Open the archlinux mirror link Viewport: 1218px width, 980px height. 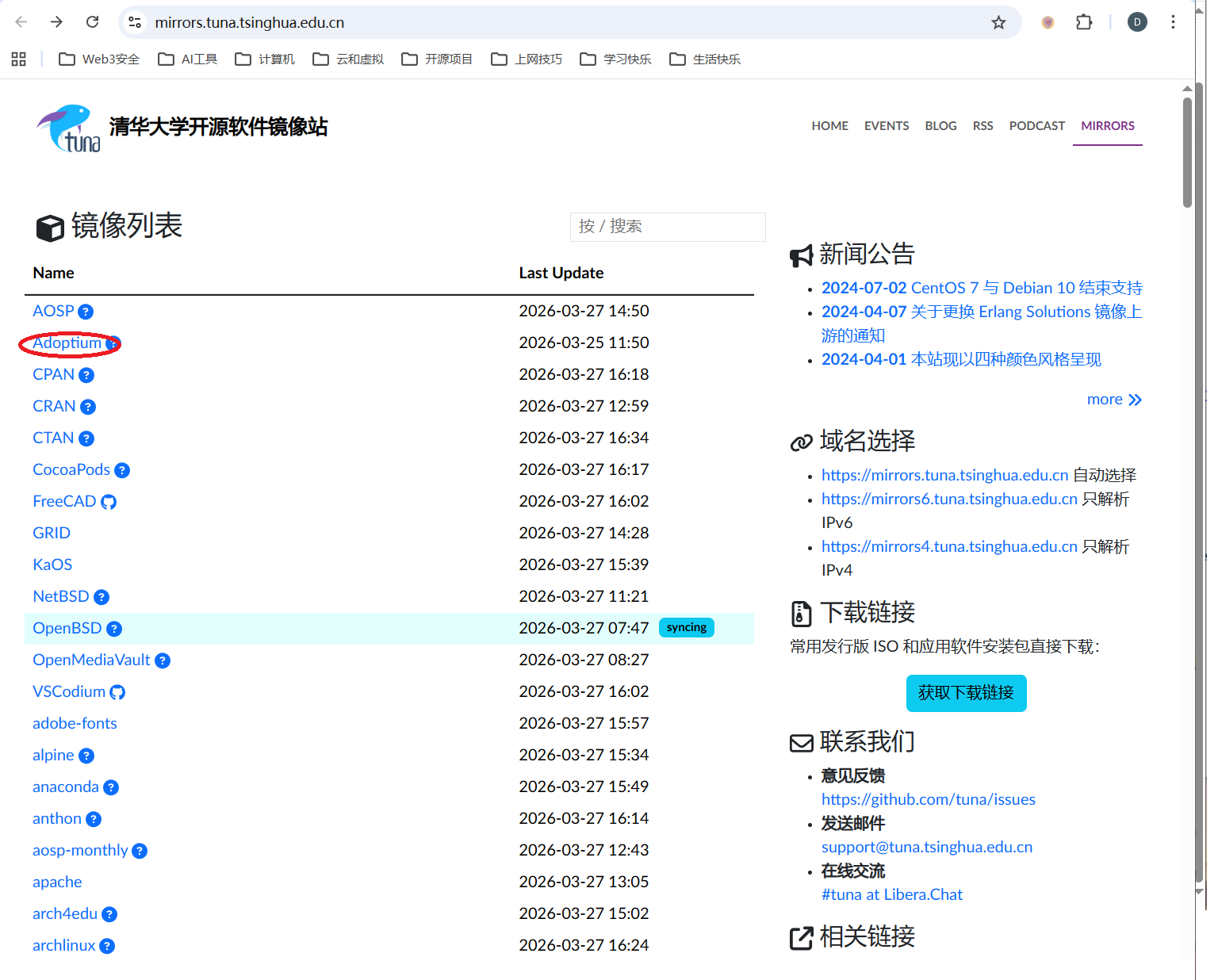click(63, 945)
